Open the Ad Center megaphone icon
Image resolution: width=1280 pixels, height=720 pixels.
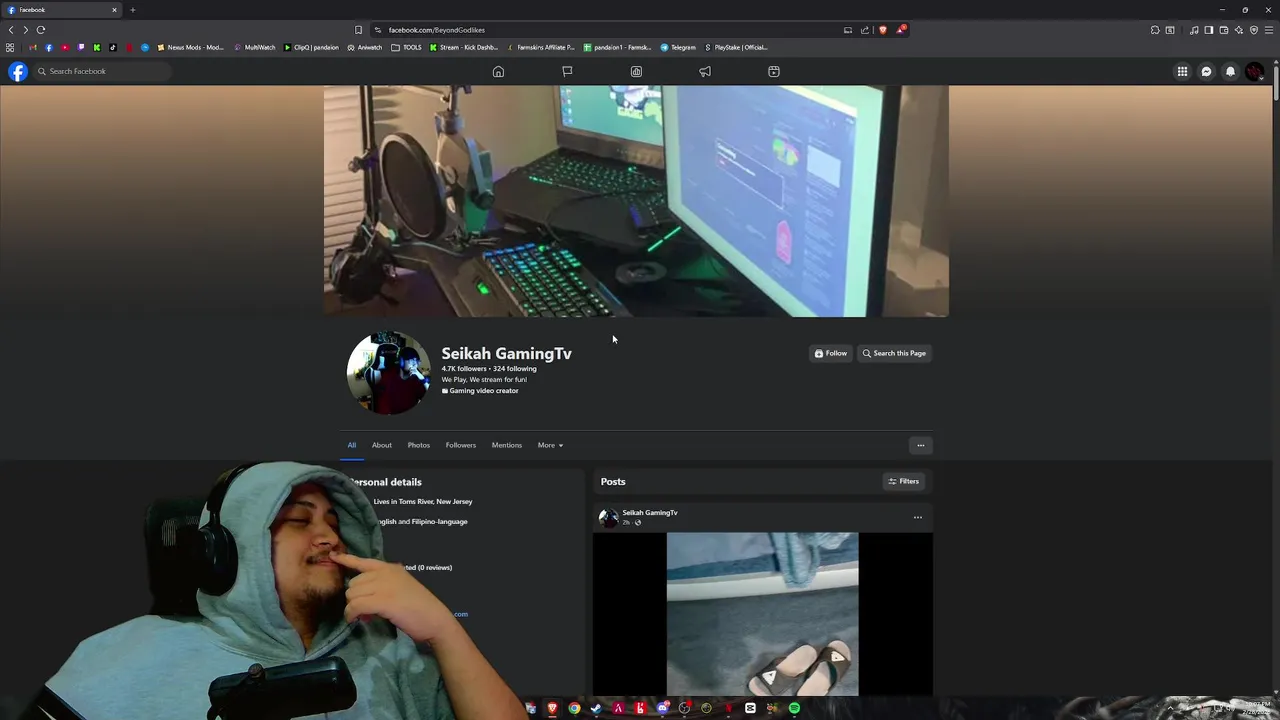(x=705, y=71)
